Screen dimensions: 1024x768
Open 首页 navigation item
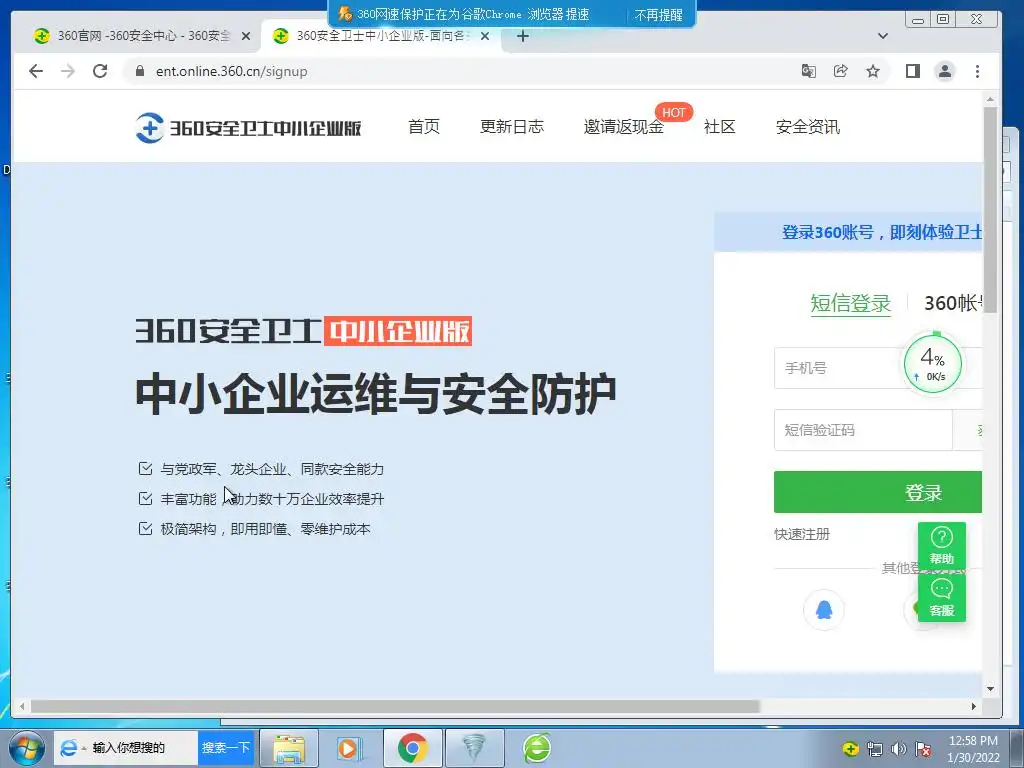tap(424, 127)
